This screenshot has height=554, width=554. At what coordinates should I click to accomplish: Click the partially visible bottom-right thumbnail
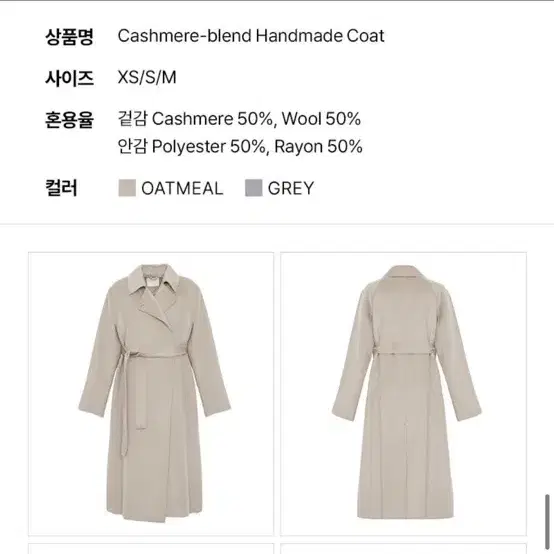coord(403,548)
